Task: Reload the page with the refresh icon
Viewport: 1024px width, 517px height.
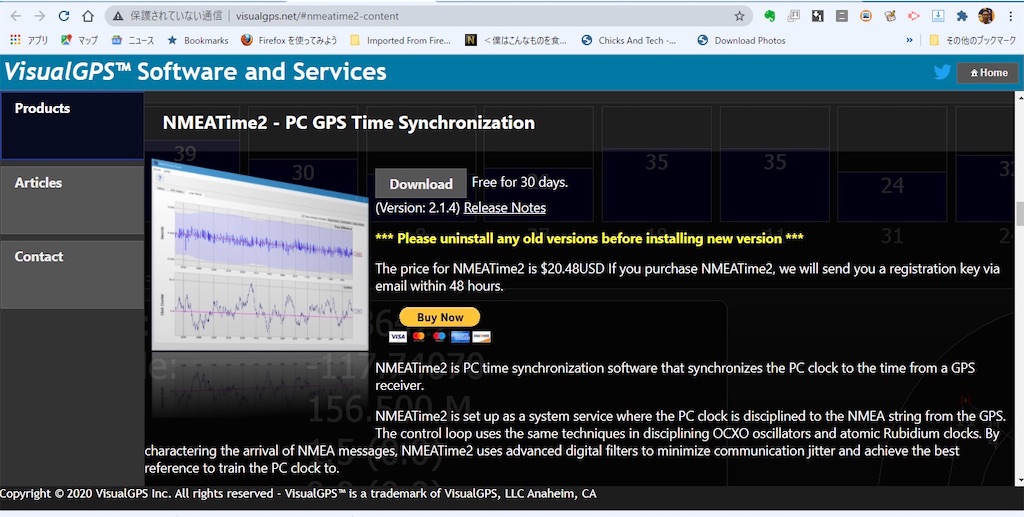Action: point(64,16)
